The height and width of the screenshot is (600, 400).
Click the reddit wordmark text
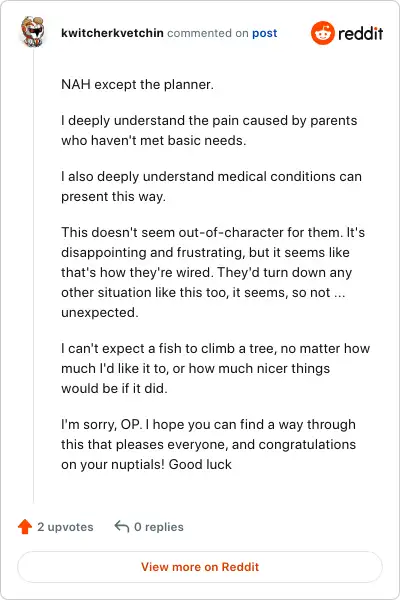pos(360,34)
